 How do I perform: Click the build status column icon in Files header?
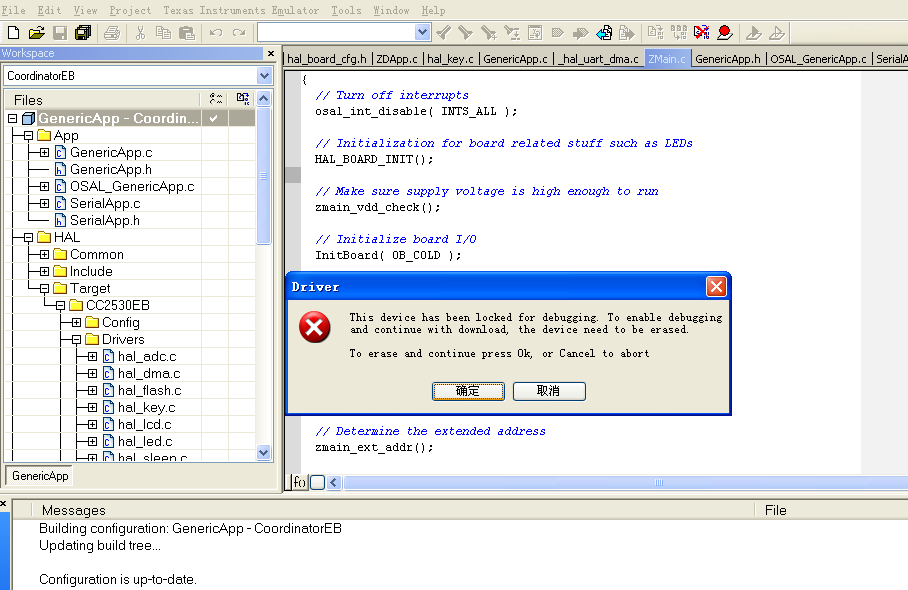tap(243, 99)
